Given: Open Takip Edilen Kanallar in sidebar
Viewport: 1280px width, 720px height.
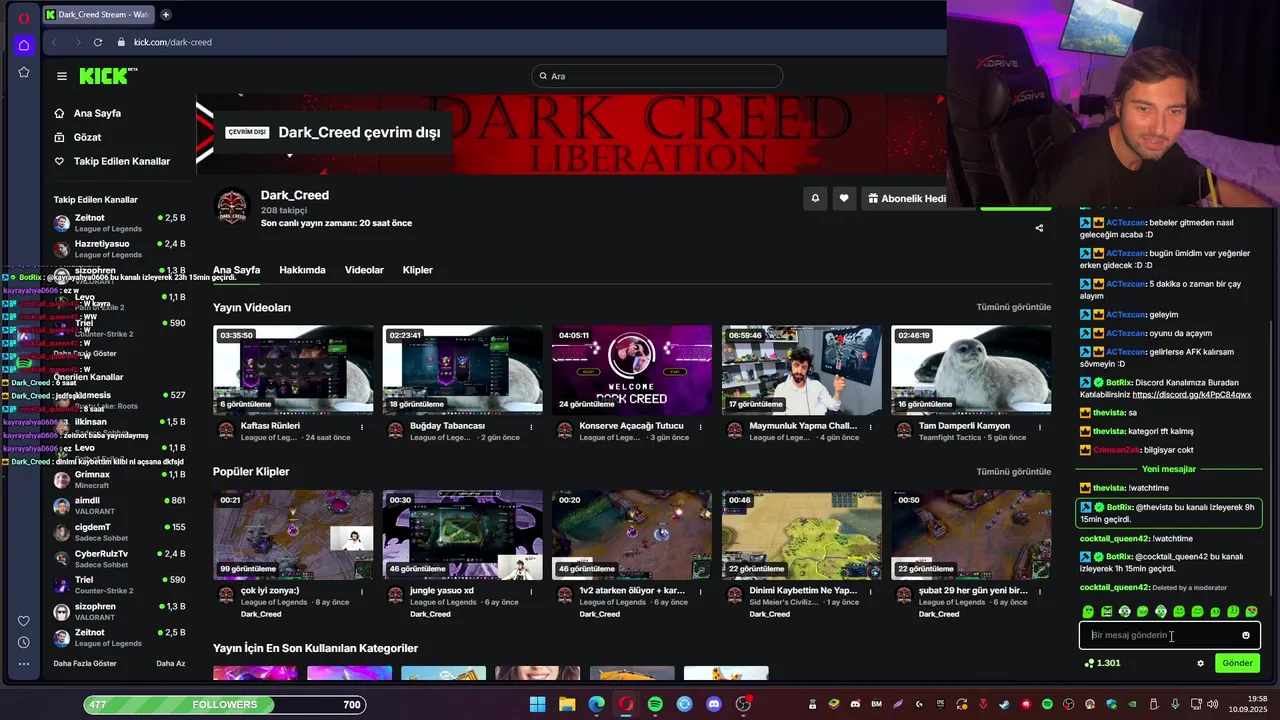Looking at the screenshot, I should tap(112, 161).
